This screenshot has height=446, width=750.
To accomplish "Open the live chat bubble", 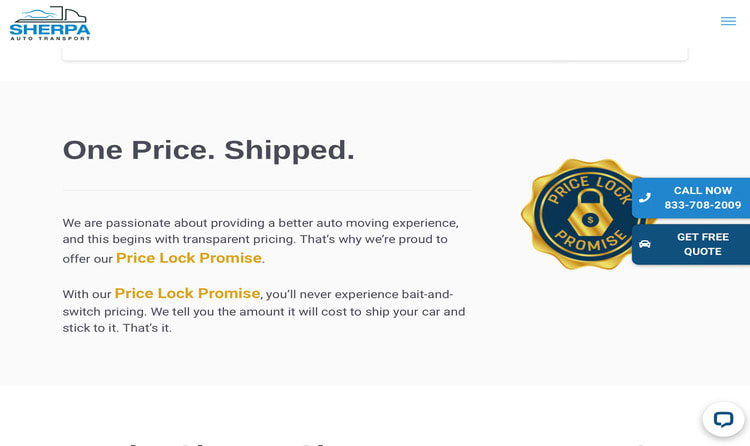I will [723, 419].
